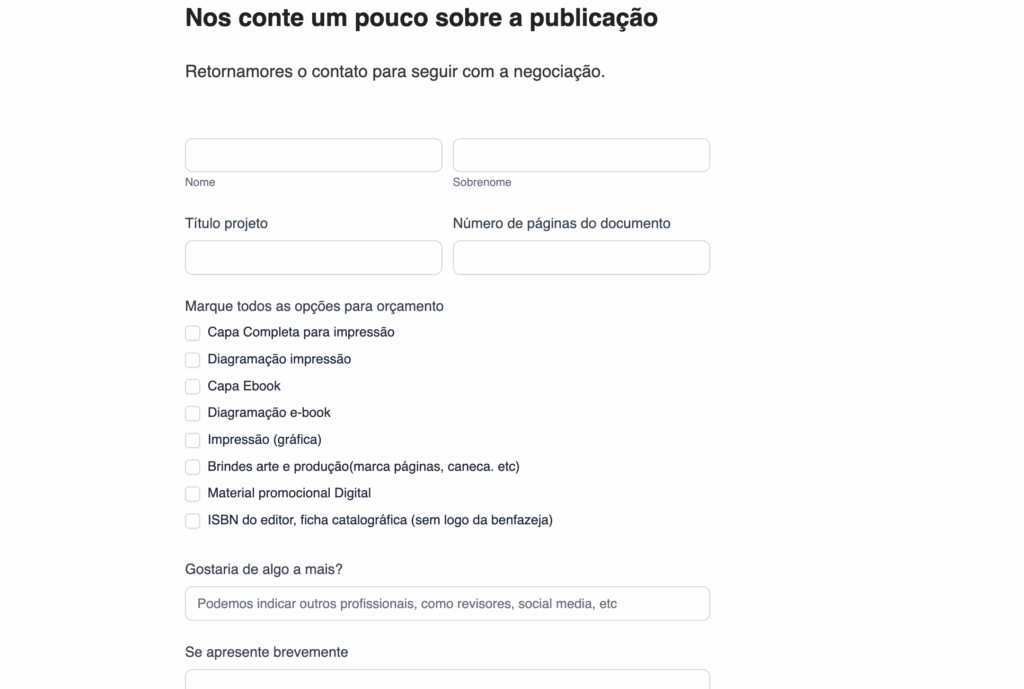The image size is (1024, 689).
Task: Click the 'Número de páginas do documento' label
Action: (x=561, y=224)
